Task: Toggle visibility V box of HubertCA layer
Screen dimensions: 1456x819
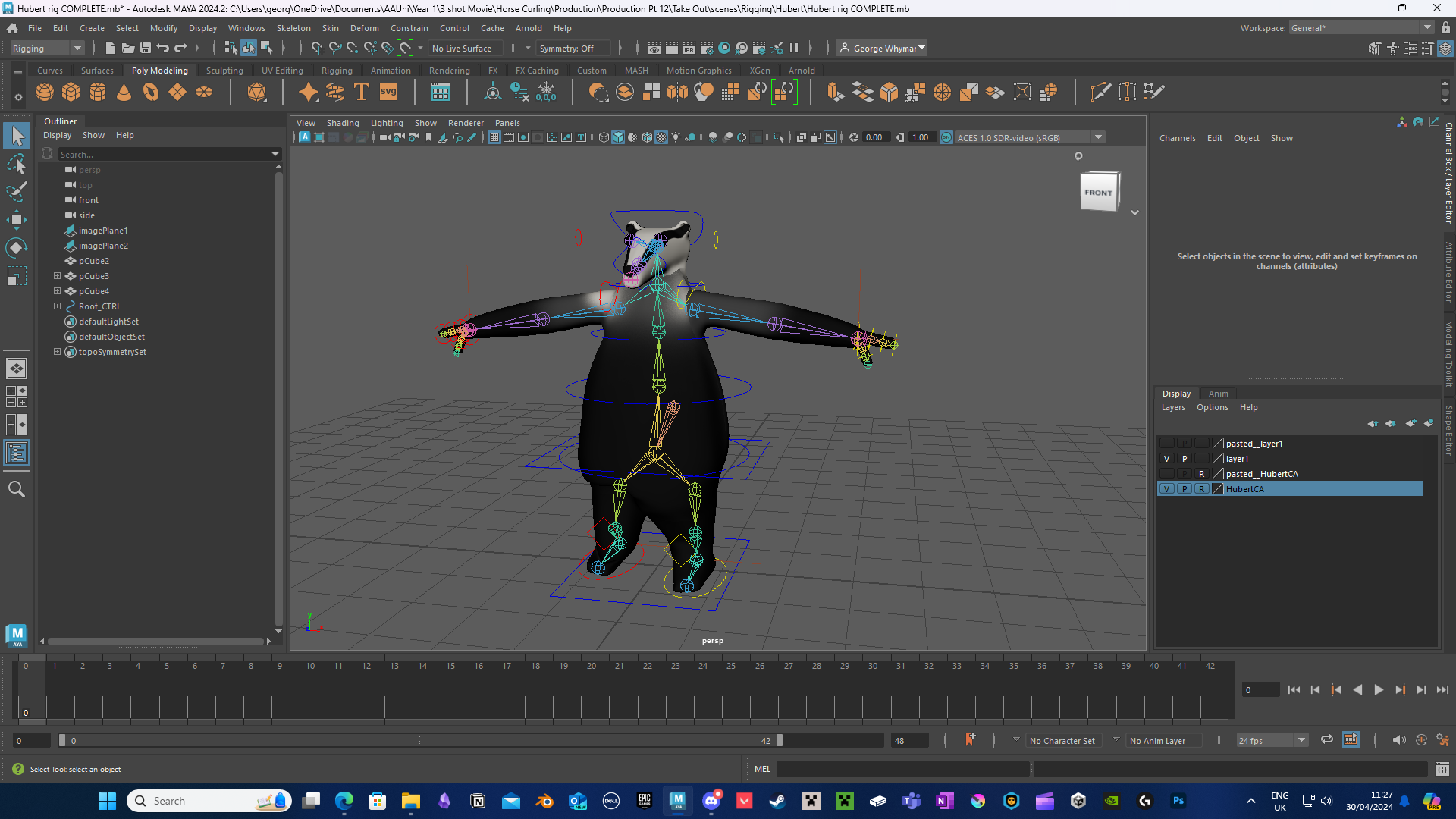Action: coord(1166,489)
